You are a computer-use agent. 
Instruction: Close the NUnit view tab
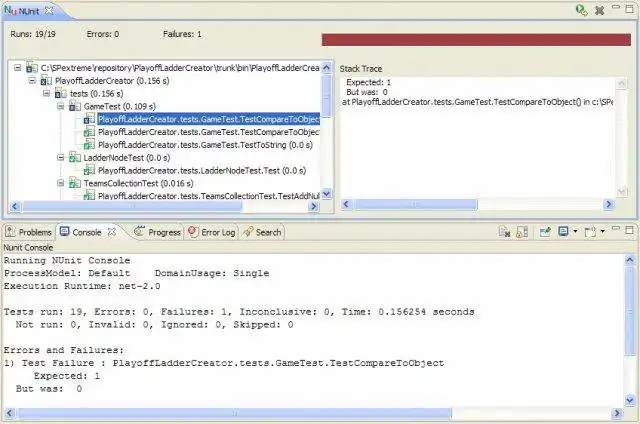49,11
